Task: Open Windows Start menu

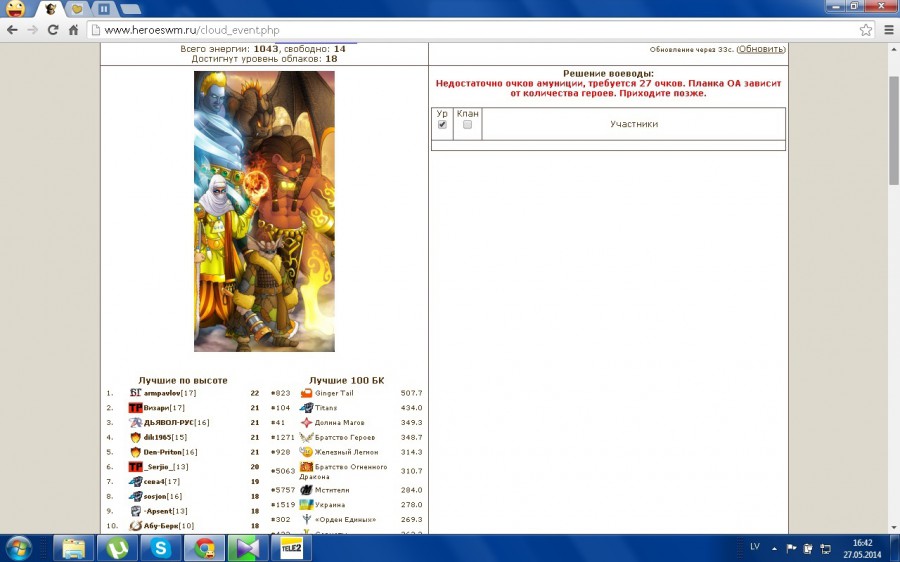Action: coord(19,549)
